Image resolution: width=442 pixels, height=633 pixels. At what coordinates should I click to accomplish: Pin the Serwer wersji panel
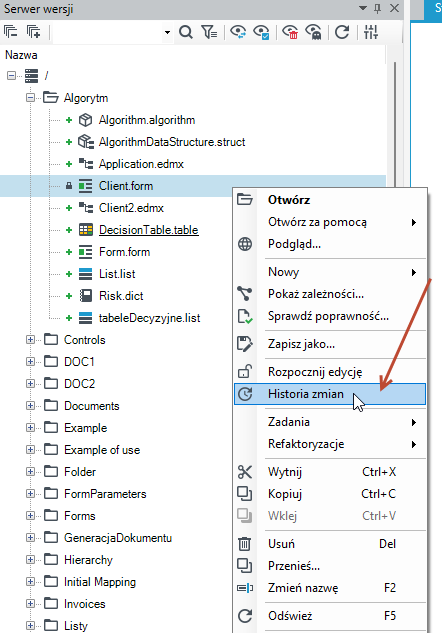tap(377, 8)
